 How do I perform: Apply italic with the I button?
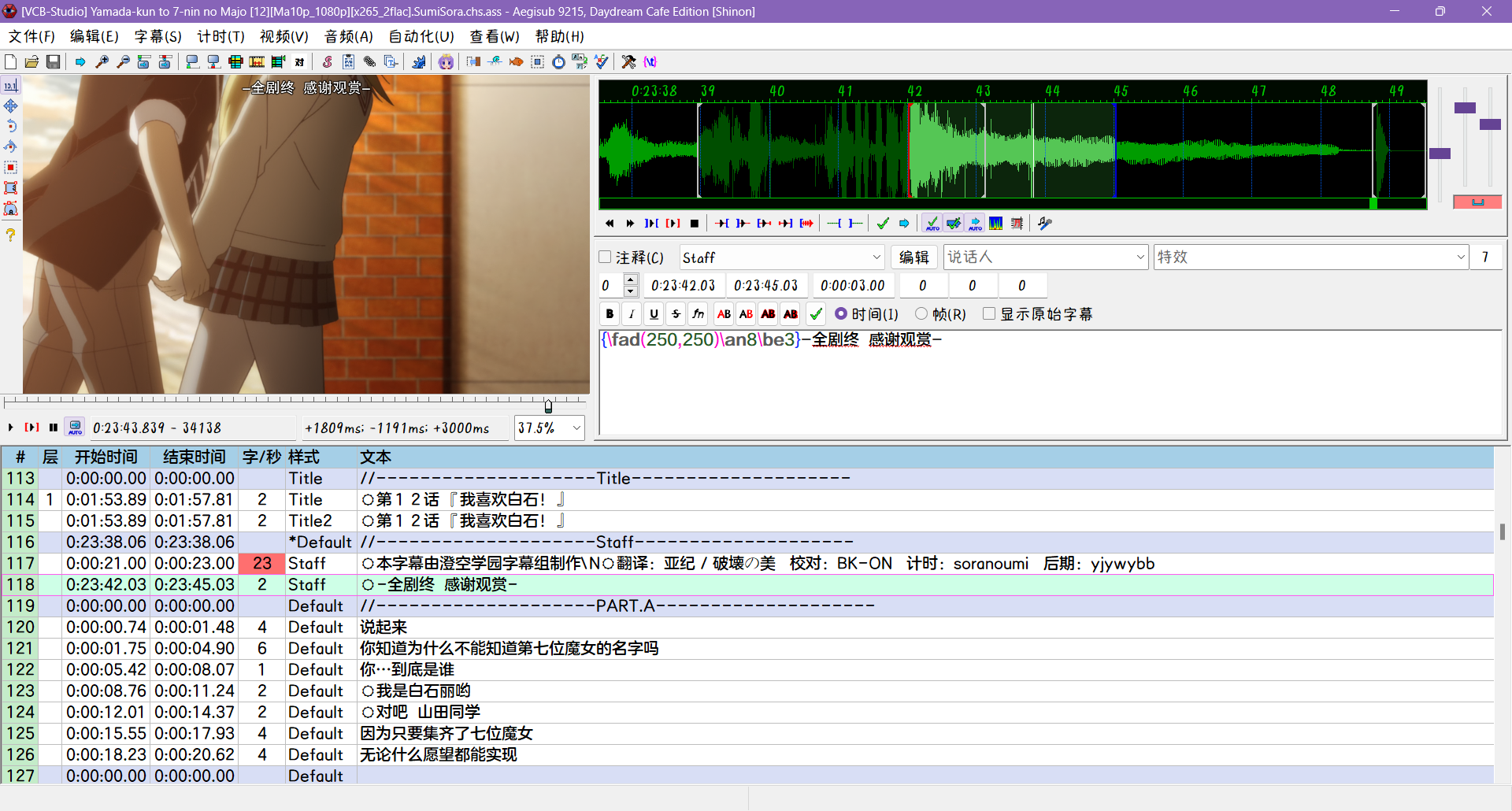(x=632, y=314)
